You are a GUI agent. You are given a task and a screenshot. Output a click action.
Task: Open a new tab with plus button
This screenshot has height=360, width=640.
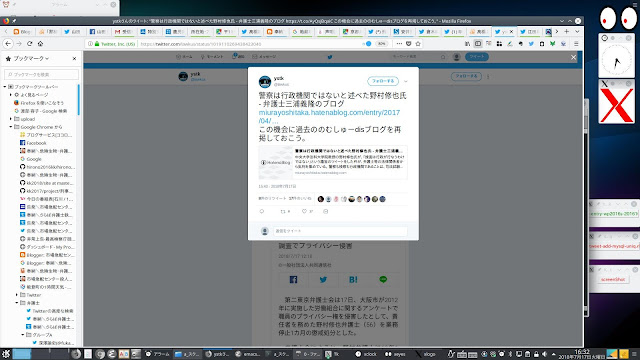(567, 31)
